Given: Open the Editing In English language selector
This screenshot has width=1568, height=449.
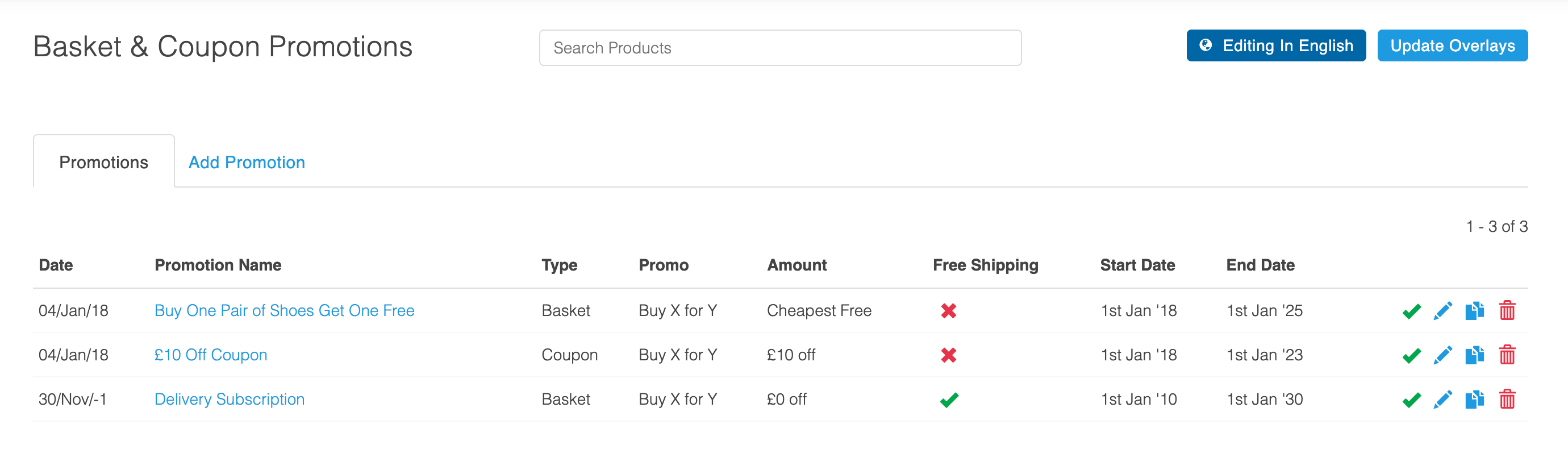Looking at the screenshot, I should [x=1276, y=45].
